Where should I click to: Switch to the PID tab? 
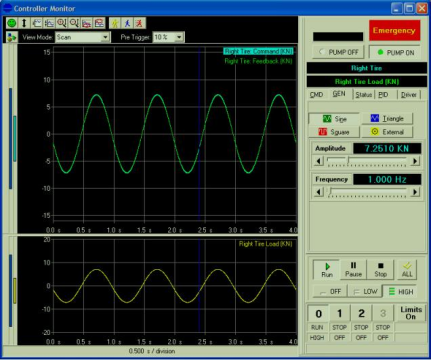coord(383,95)
